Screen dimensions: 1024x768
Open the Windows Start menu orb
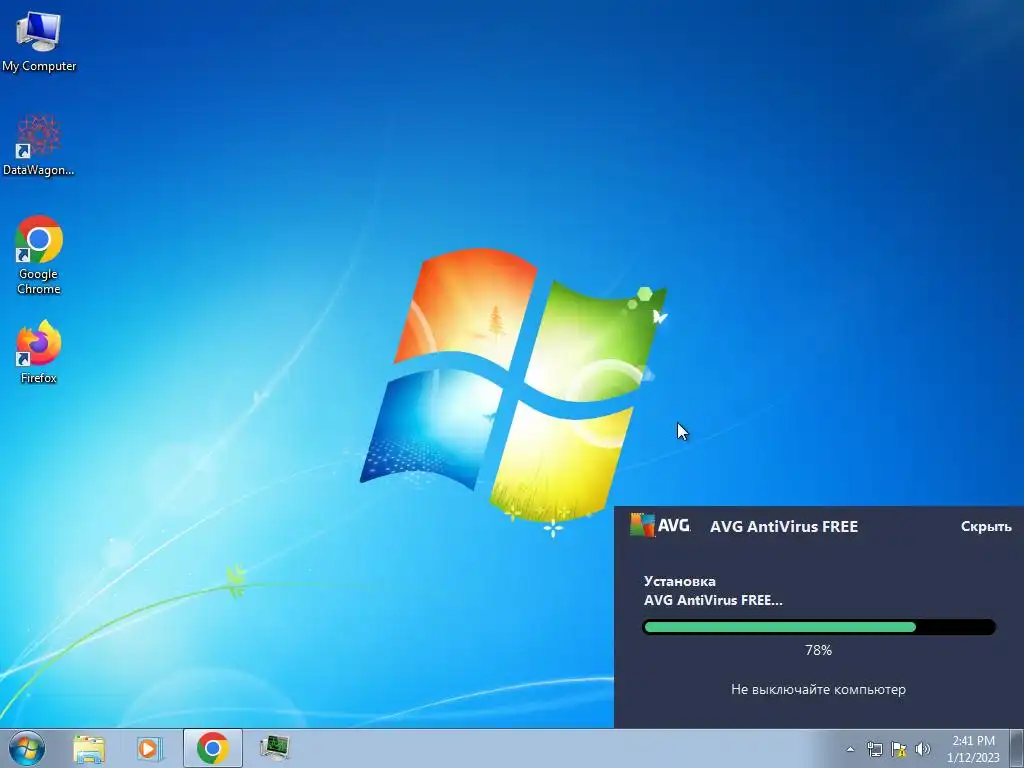[27, 748]
